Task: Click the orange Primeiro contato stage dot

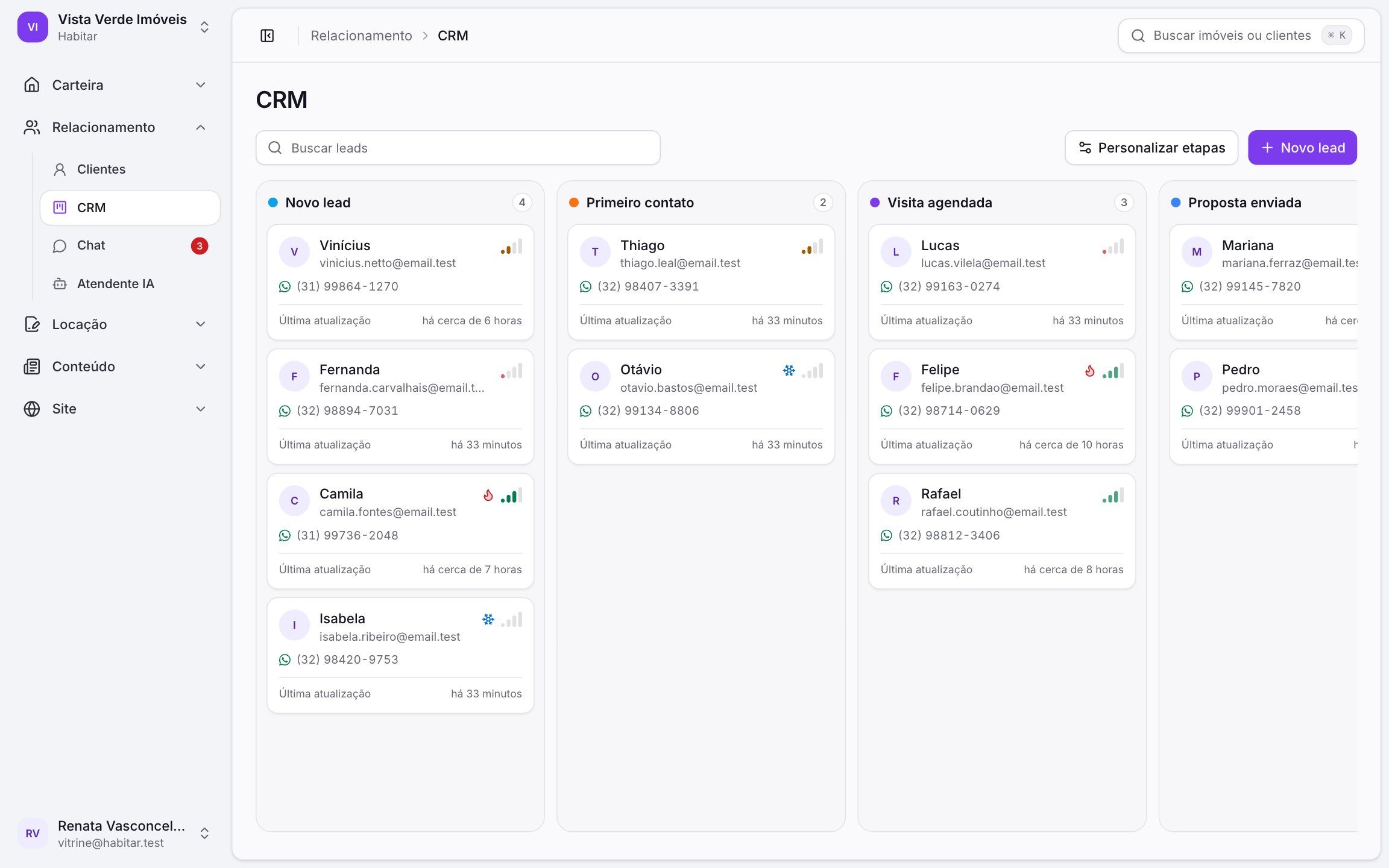Action: click(x=574, y=203)
